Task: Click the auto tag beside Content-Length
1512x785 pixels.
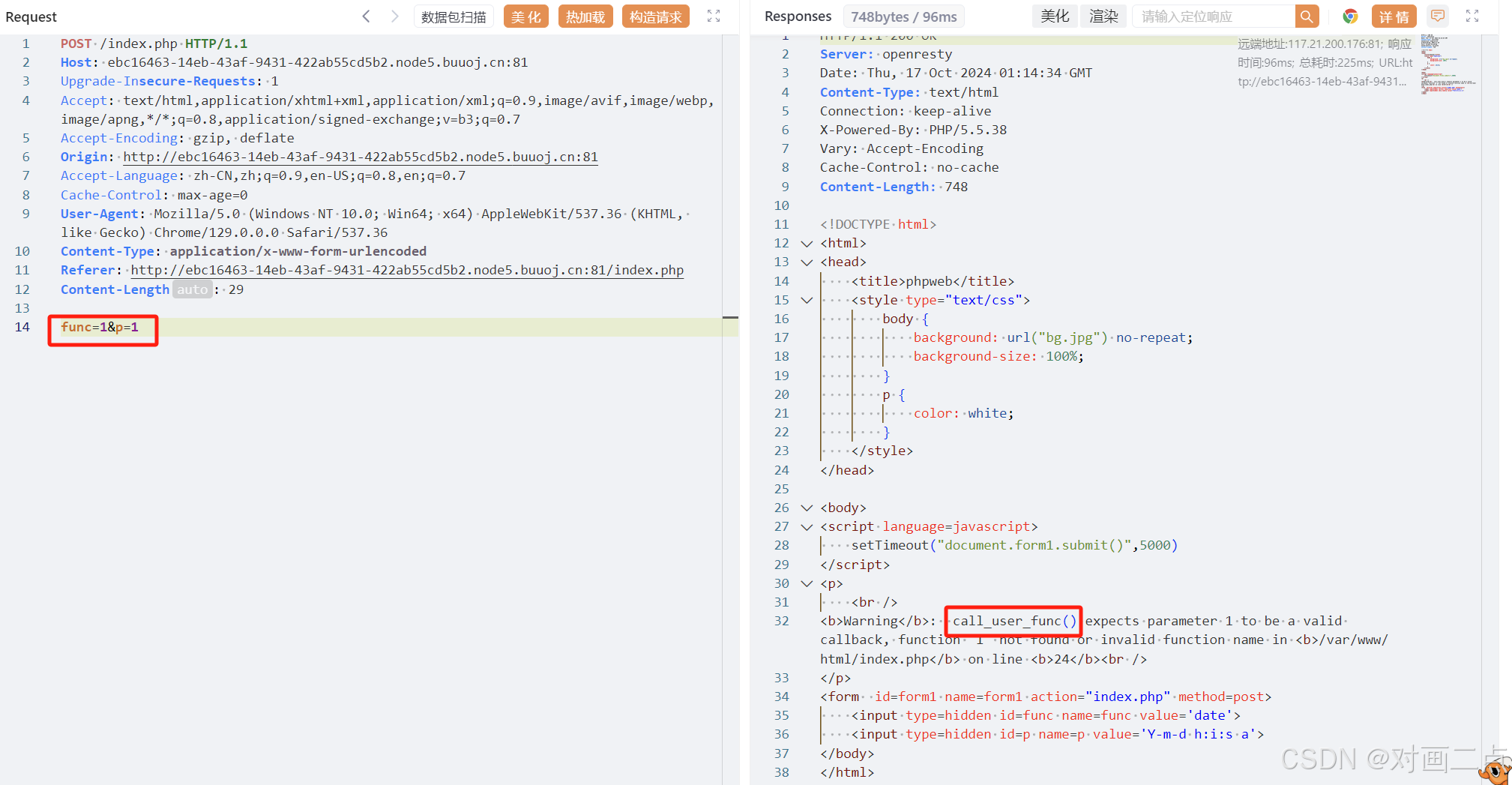Action: 192,289
